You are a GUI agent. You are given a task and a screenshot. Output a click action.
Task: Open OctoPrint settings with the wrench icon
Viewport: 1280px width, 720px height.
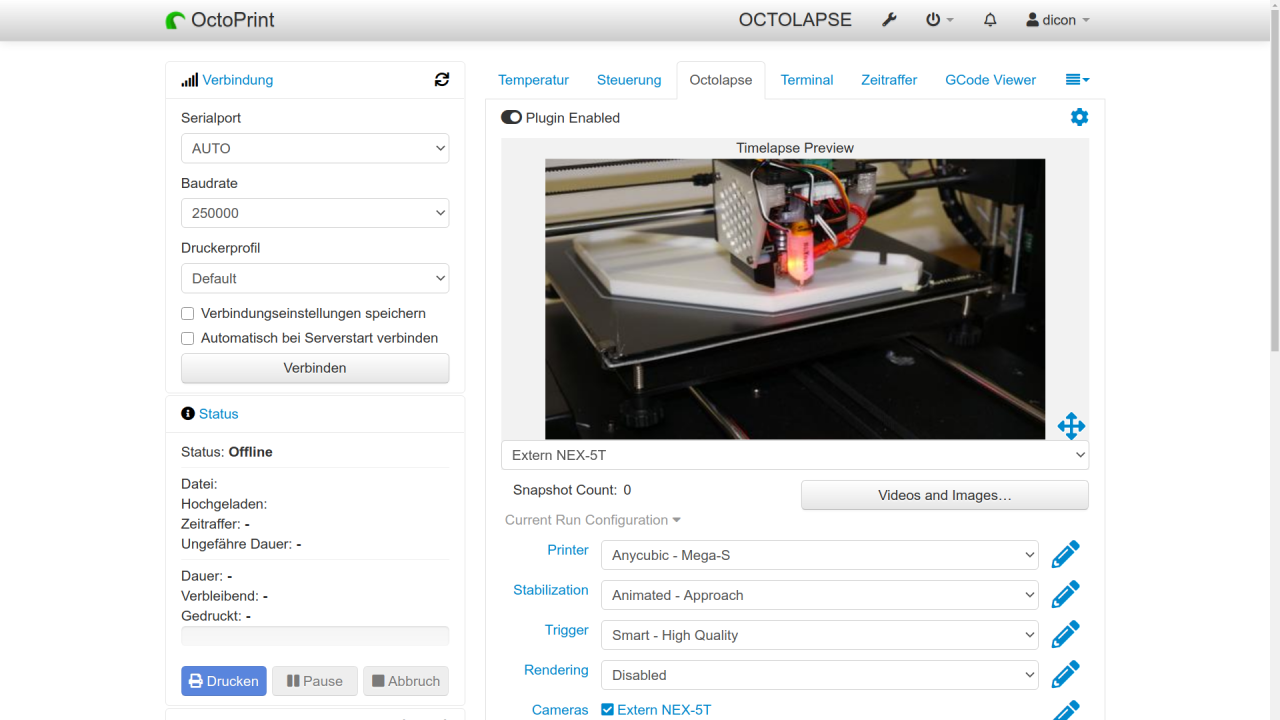coord(889,19)
